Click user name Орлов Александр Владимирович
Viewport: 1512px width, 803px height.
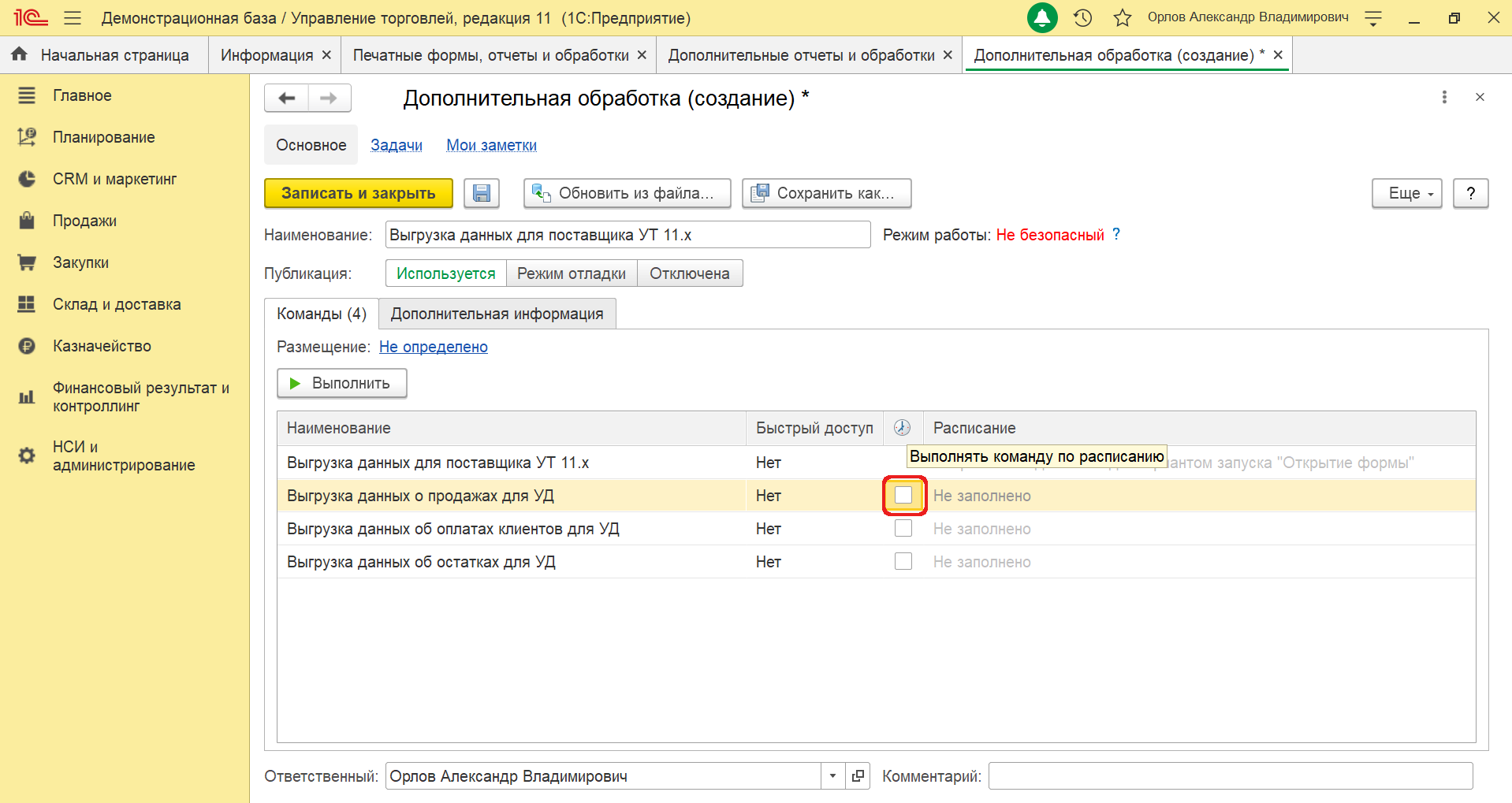(x=1248, y=17)
